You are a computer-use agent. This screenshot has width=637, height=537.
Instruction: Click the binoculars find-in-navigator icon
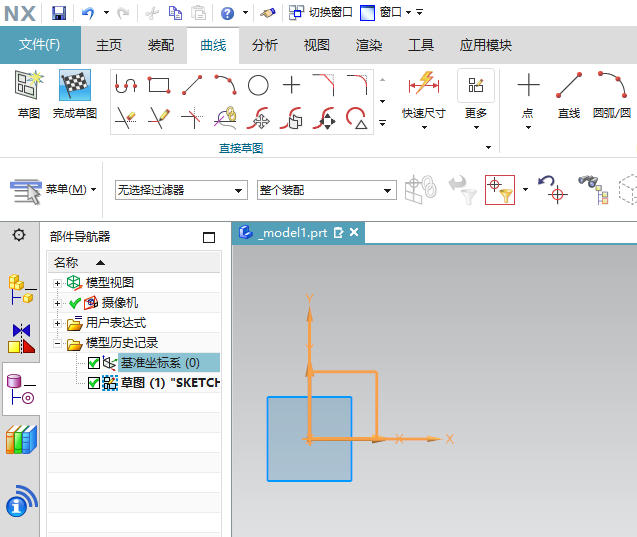pos(594,189)
